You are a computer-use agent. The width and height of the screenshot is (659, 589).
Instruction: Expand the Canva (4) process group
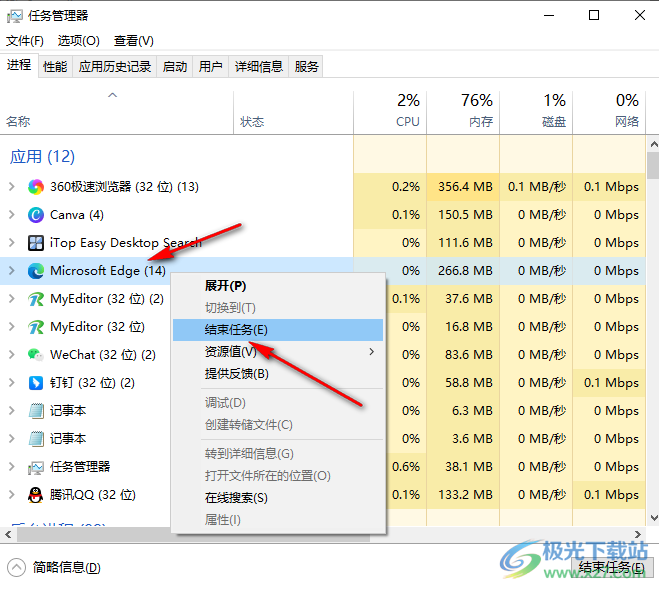tap(12, 215)
